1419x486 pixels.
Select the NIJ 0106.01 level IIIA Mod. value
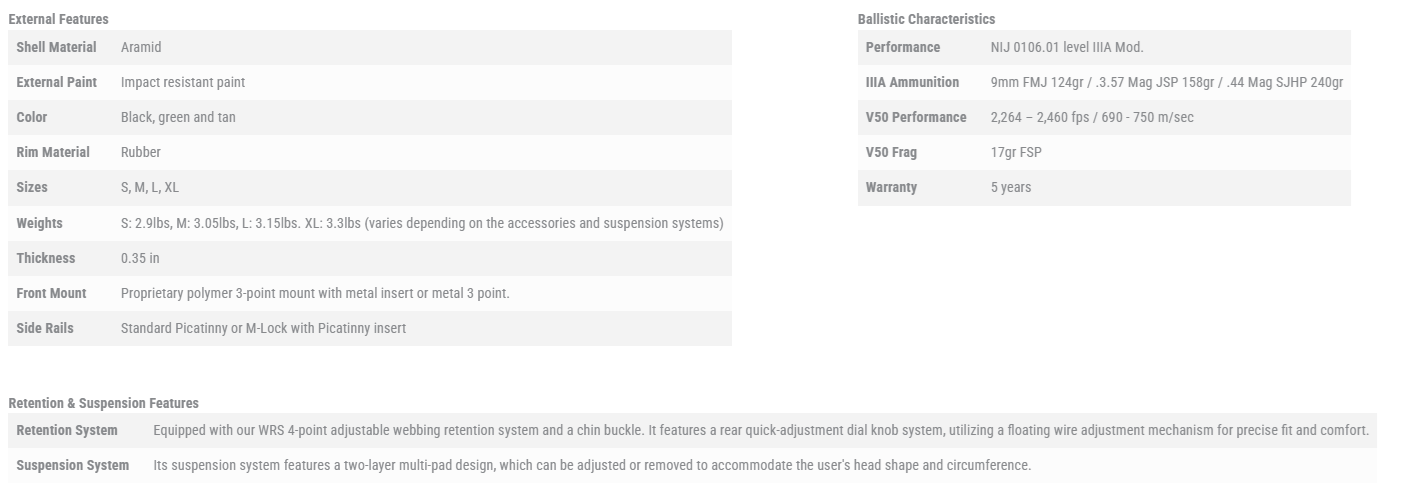point(1067,47)
